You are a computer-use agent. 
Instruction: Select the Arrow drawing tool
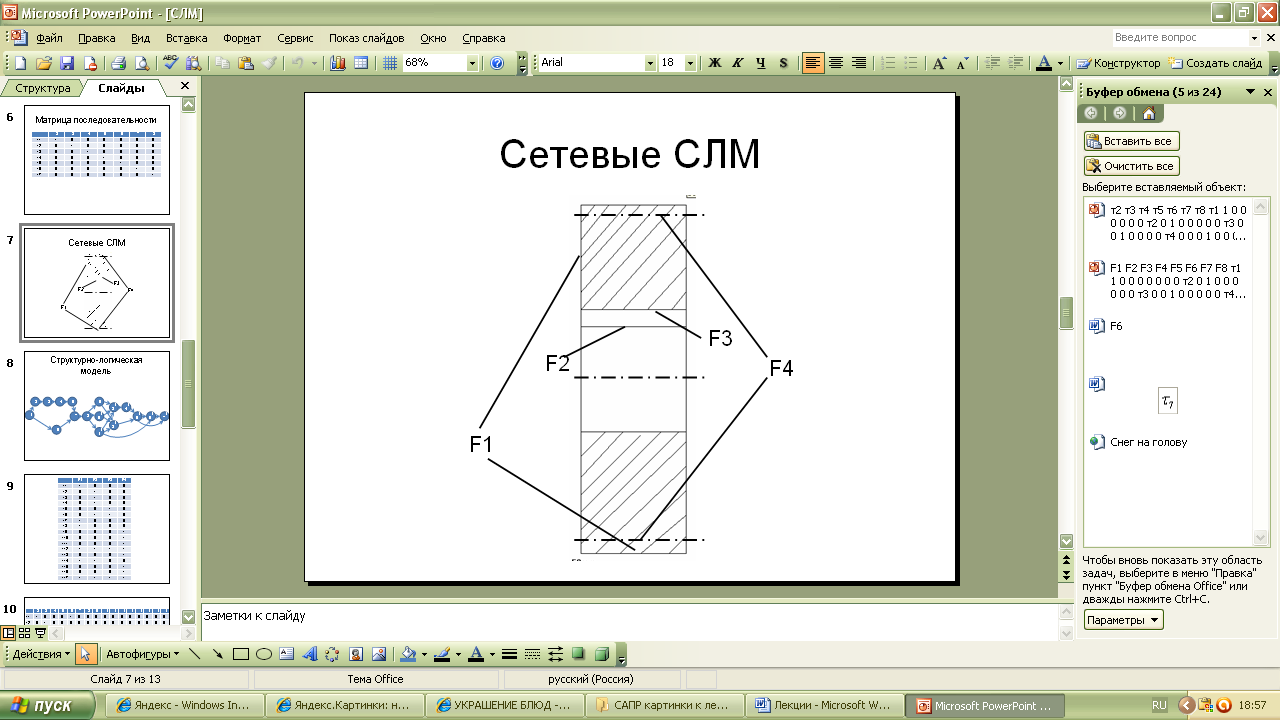tap(217, 655)
